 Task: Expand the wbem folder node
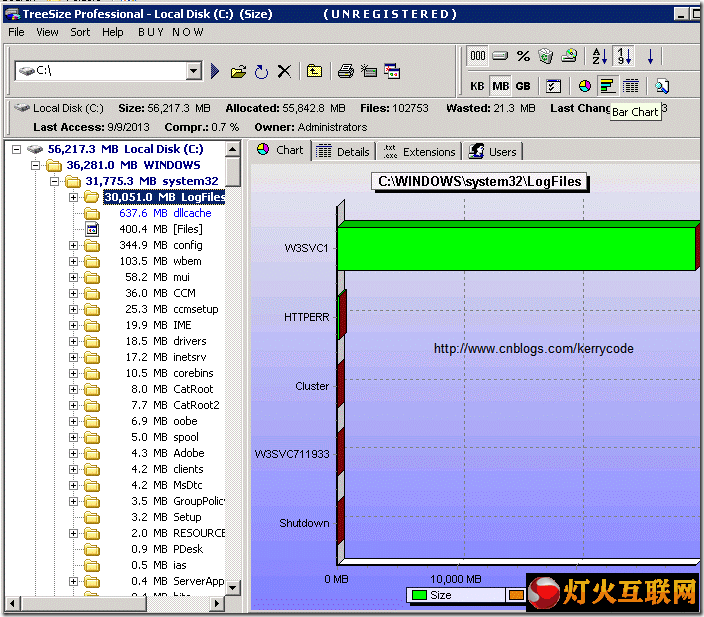(x=73, y=261)
